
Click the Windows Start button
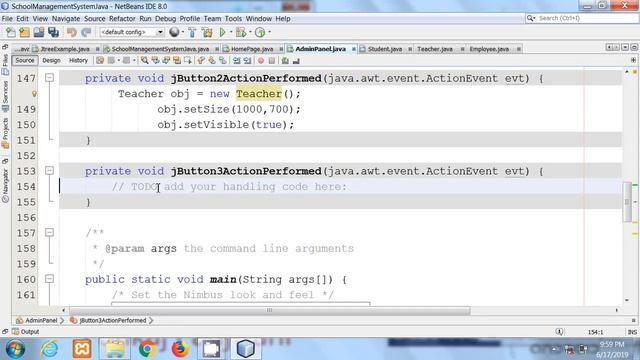pyautogui.click(x=15, y=349)
